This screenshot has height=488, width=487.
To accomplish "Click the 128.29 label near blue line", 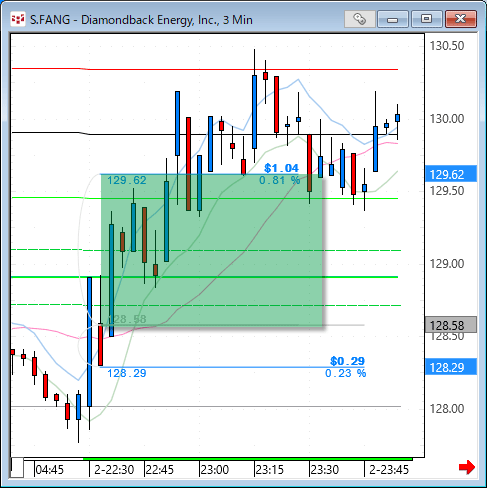I will 127,373.
